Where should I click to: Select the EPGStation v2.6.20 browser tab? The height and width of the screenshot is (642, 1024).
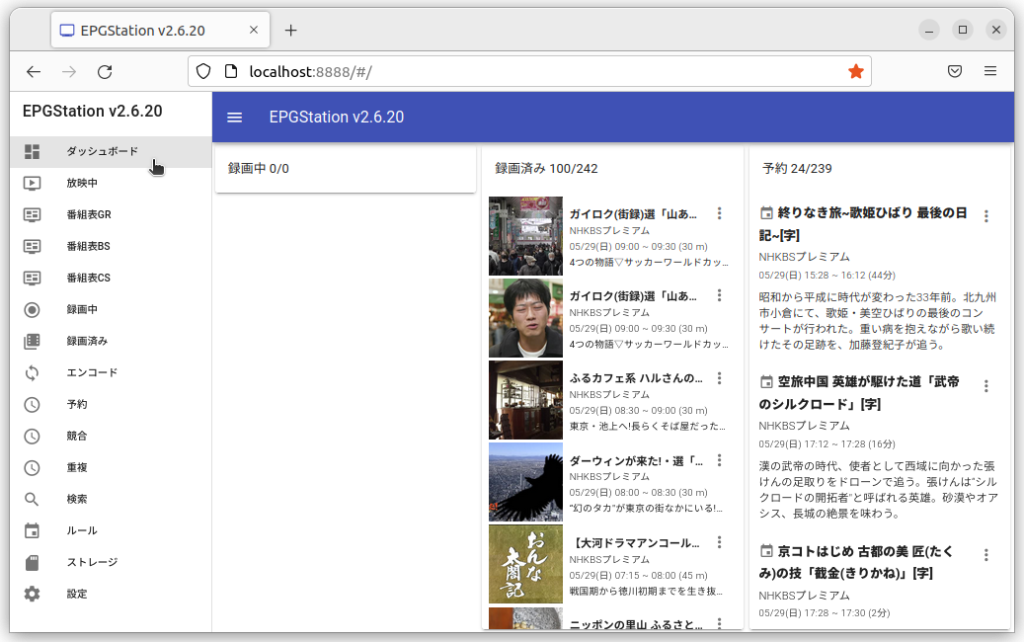tap(161, 30)
